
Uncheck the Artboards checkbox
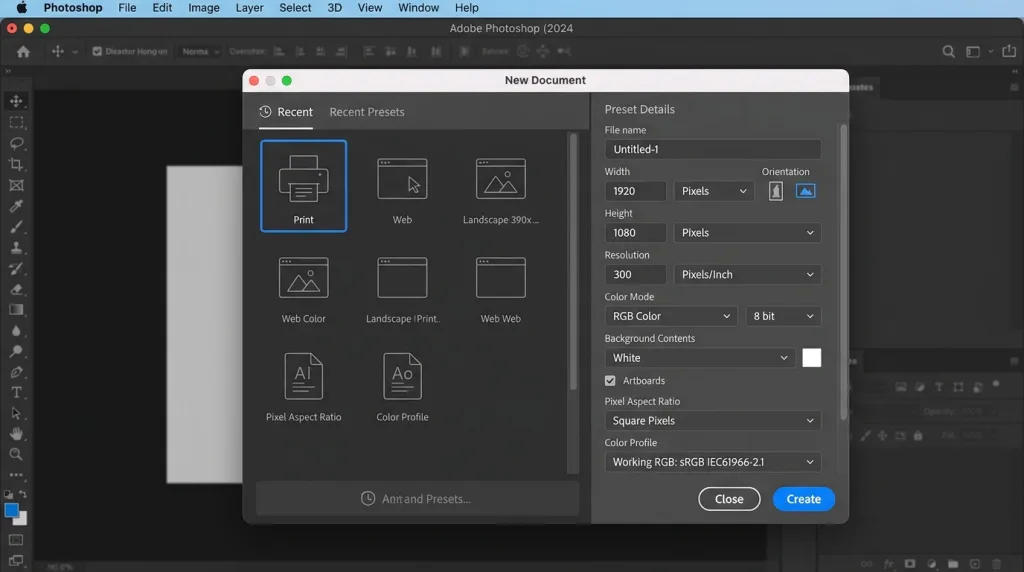pyautogui.click(x=610, y=381)
